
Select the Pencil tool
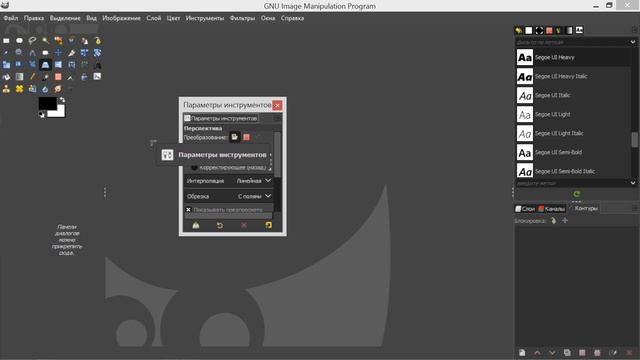pyautogui.click(x=32, y=77)
